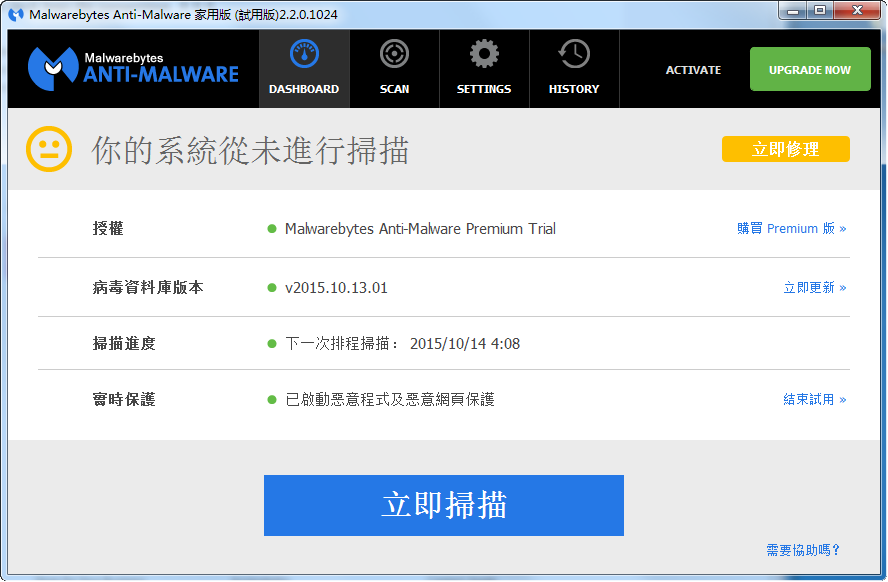Open the 需要協助嗎？ help link

coord(803,550)
